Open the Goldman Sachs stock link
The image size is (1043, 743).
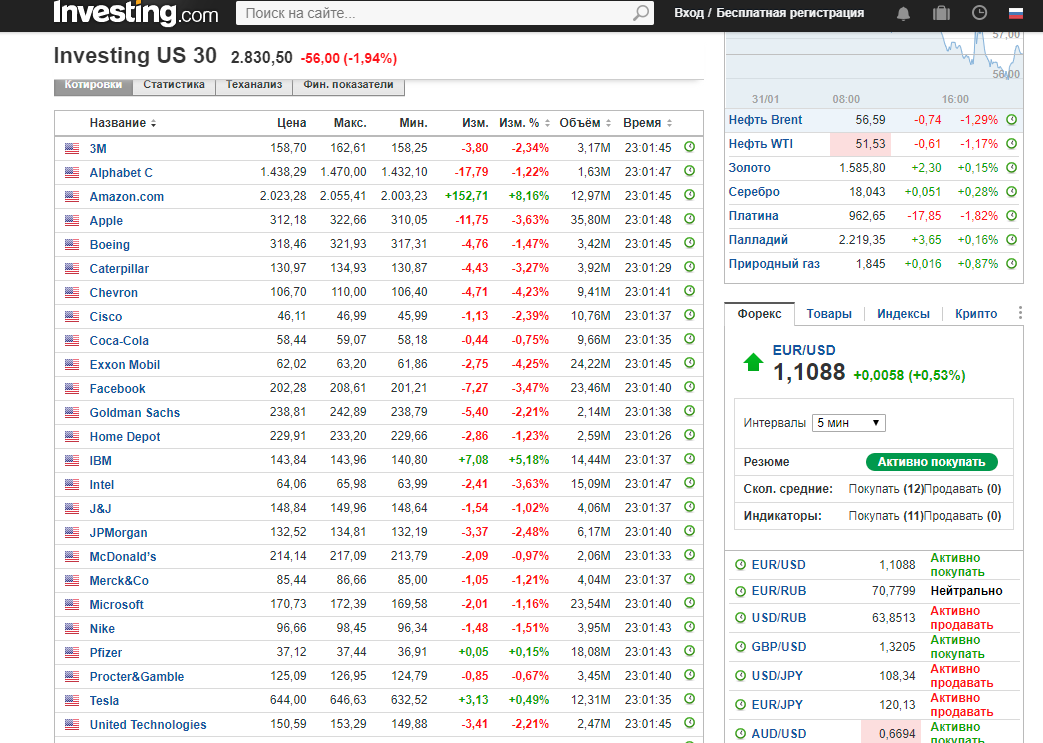(x=134, y=412)
